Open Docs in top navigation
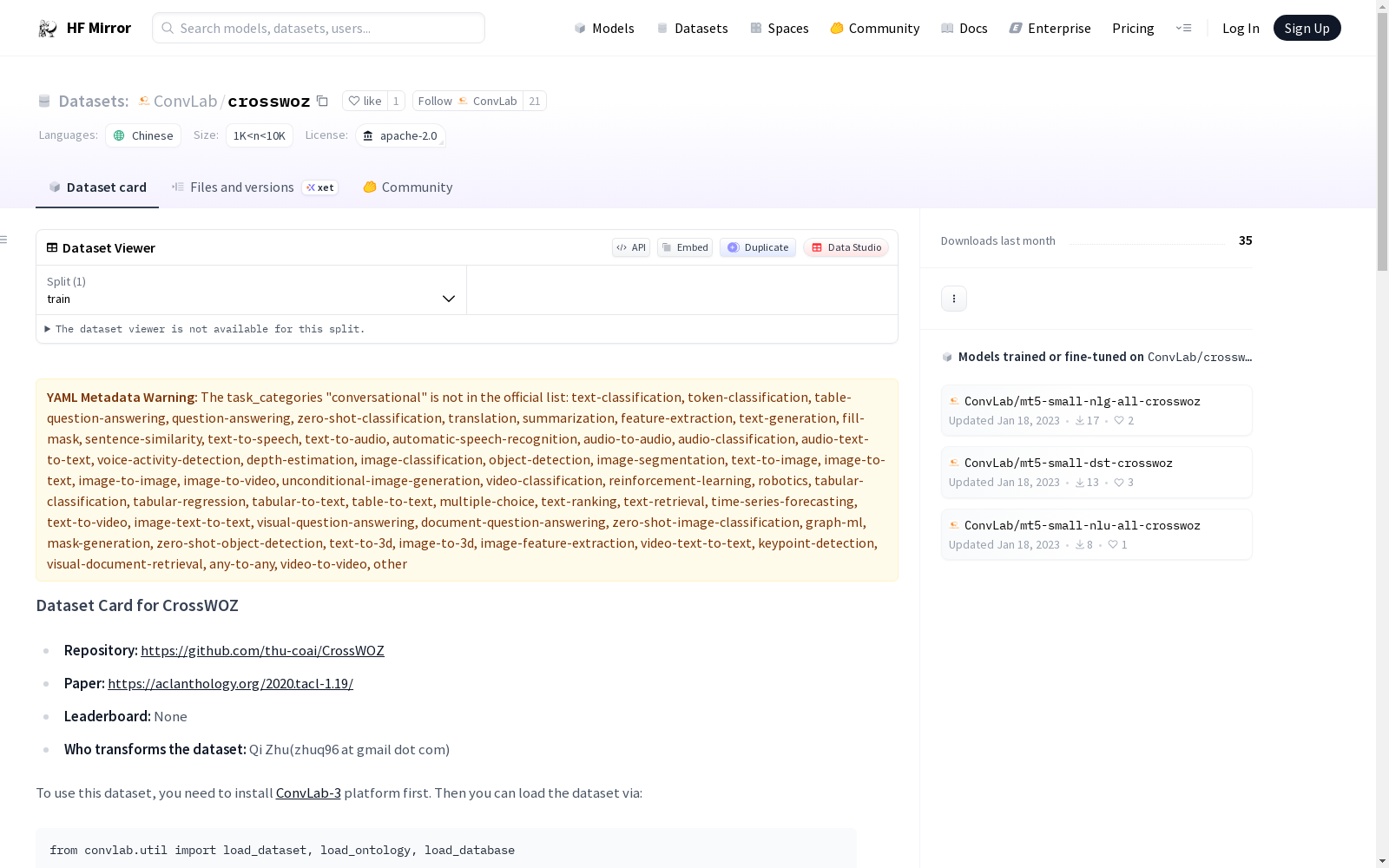The width and height of the screenshot is (1389, 868). 964,28
